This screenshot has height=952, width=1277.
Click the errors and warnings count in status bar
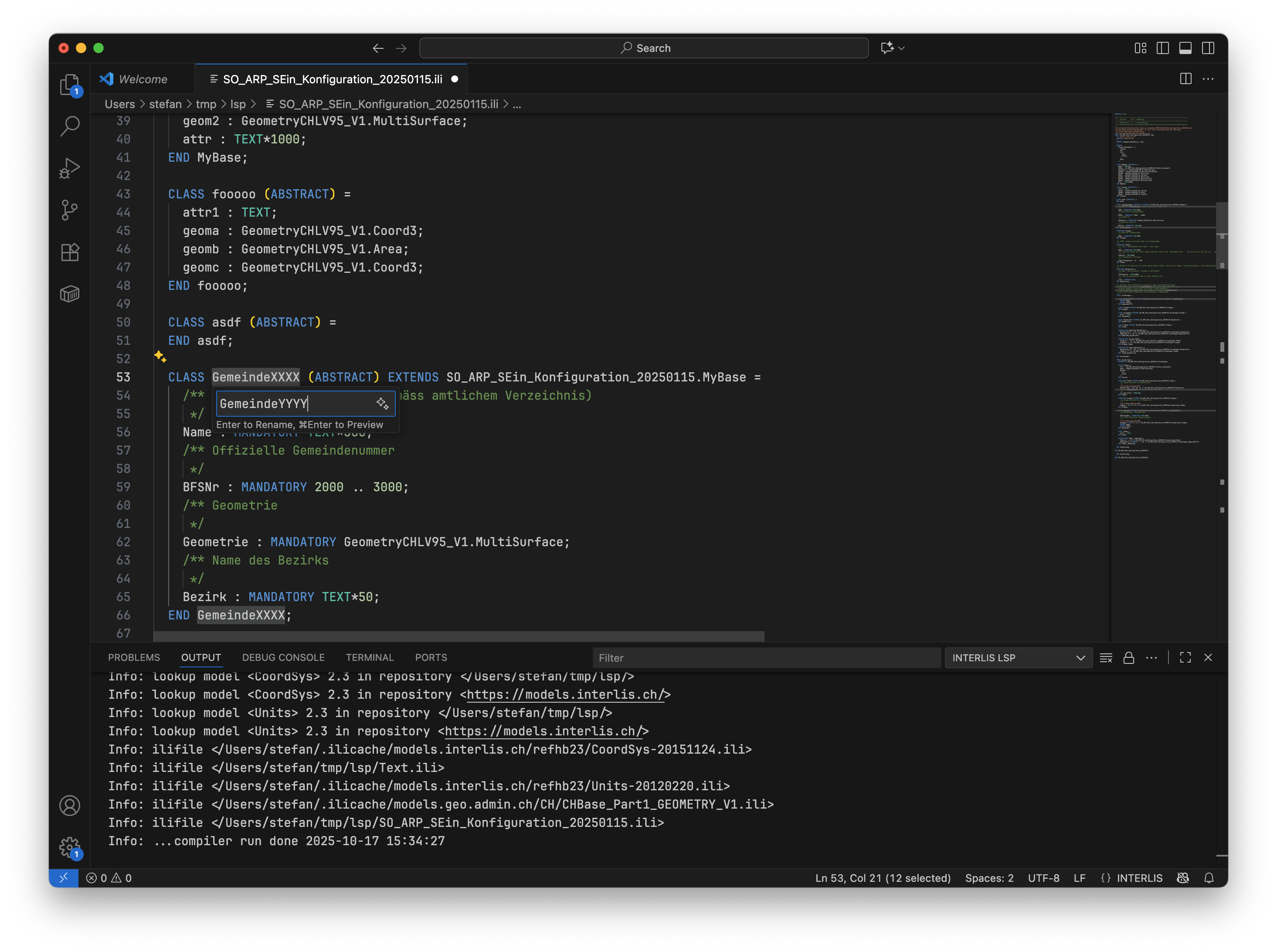[x=109, y=877]
